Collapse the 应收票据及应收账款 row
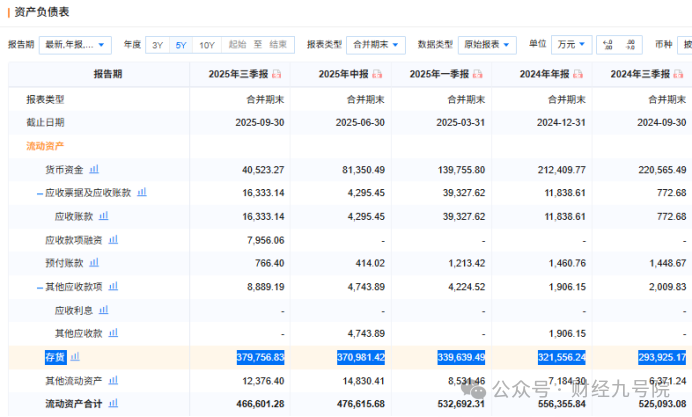 click(40, 193)
